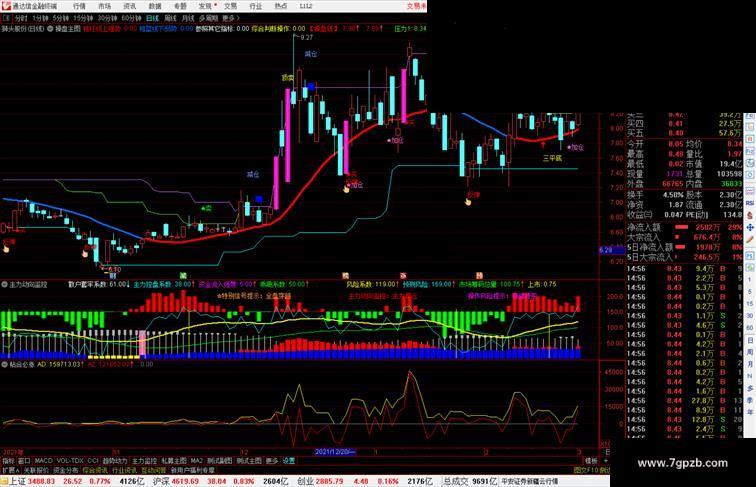Screen dimensions: 756x487
Task: Open the 行业 menu
Action: (256, 6)
